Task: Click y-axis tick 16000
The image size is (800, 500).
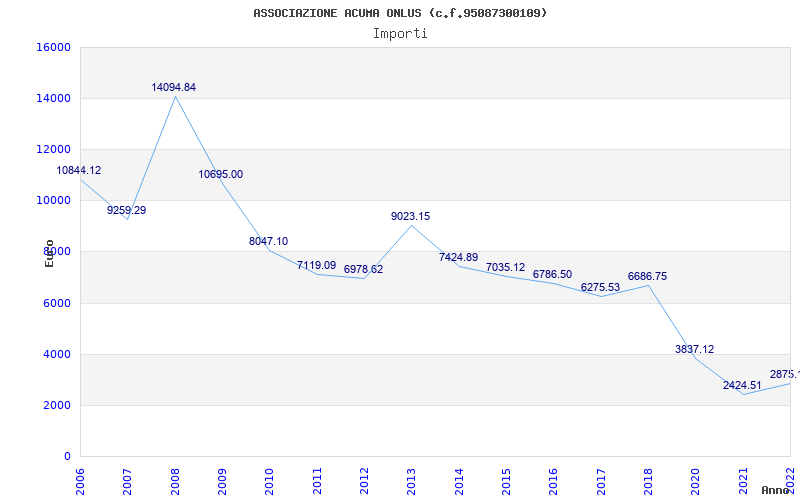Action: (x=54, y=47)
